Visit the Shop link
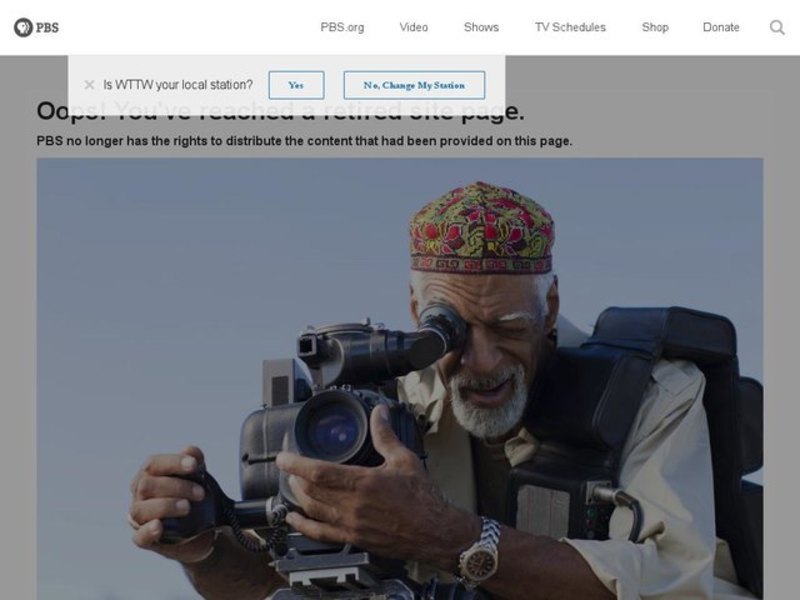This screenshot has height=600, width=800. tap(655, 27)
